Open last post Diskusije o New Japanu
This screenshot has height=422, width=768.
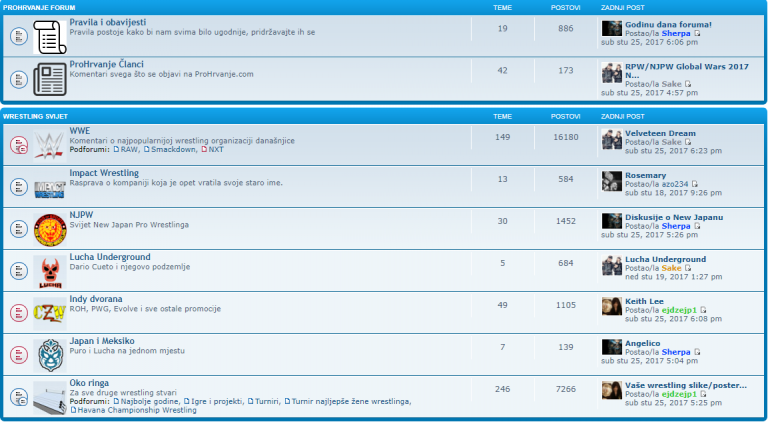pos(674,218)
